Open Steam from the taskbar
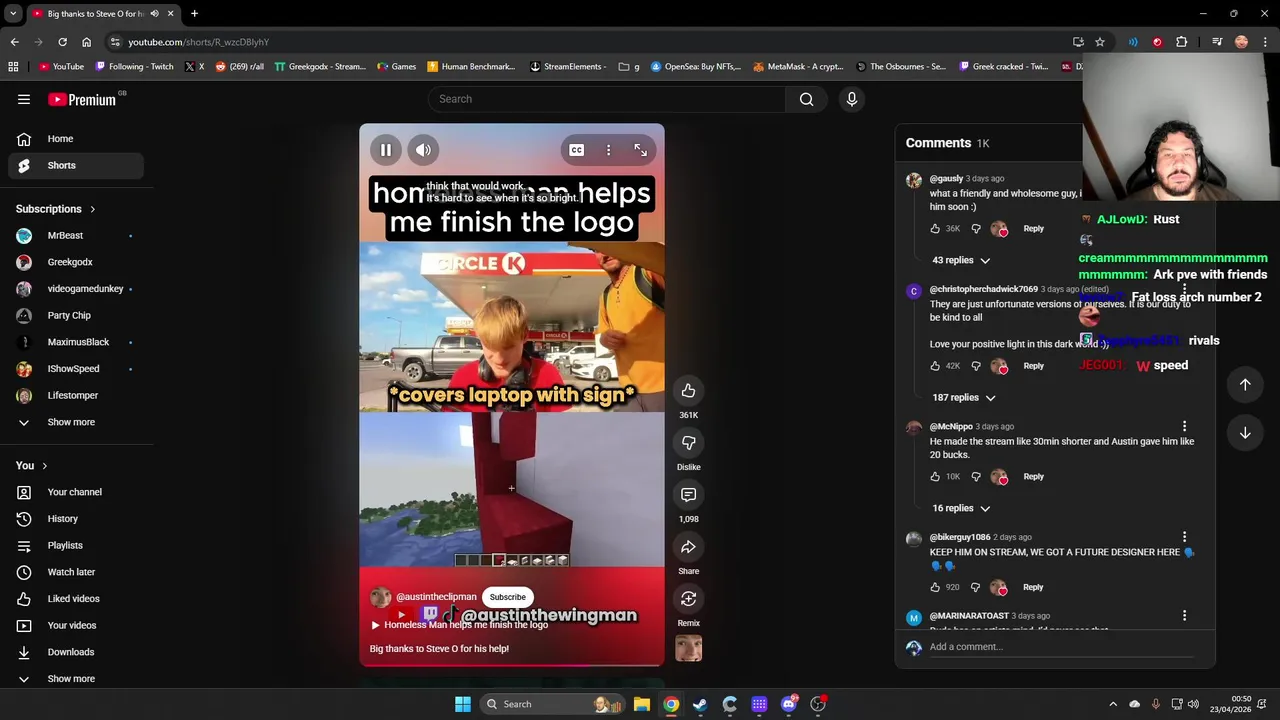The height and width of the screenshot is (720, 1280). pos(700,704)
